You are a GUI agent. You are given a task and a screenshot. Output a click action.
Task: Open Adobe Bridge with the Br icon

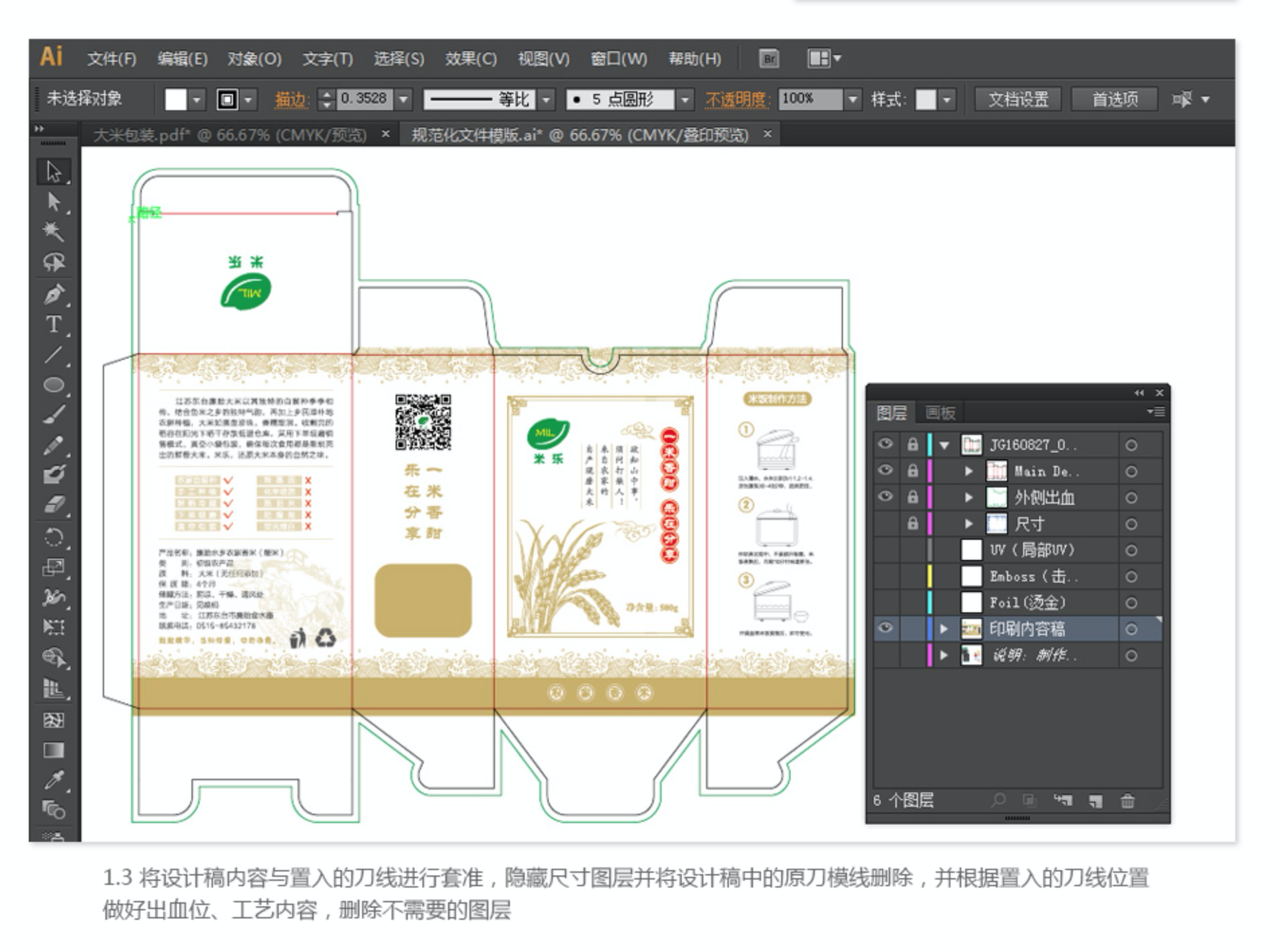point(769,59)
